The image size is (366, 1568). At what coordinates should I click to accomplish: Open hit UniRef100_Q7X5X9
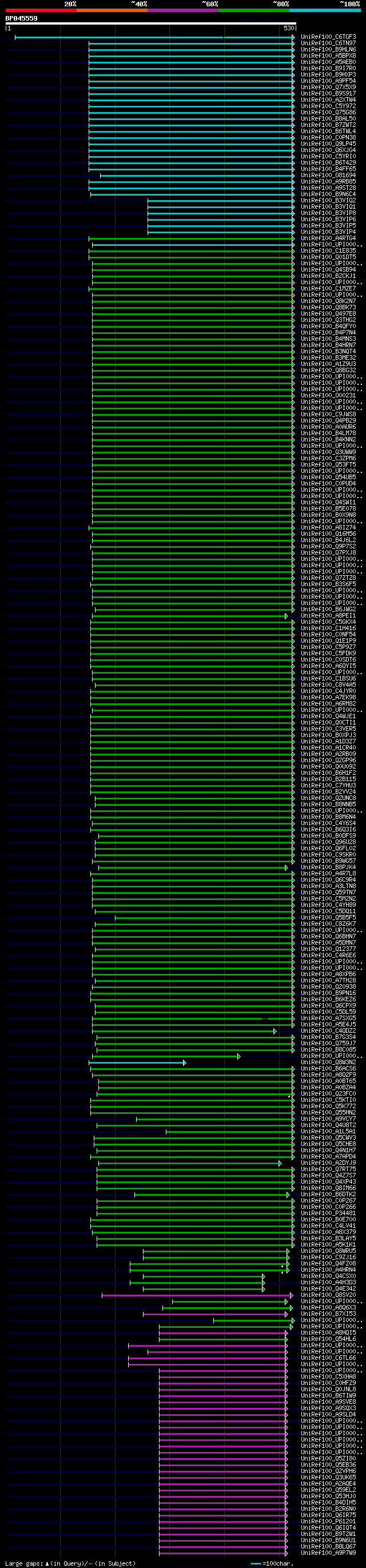pyautogui.click(x=328, y=87)
